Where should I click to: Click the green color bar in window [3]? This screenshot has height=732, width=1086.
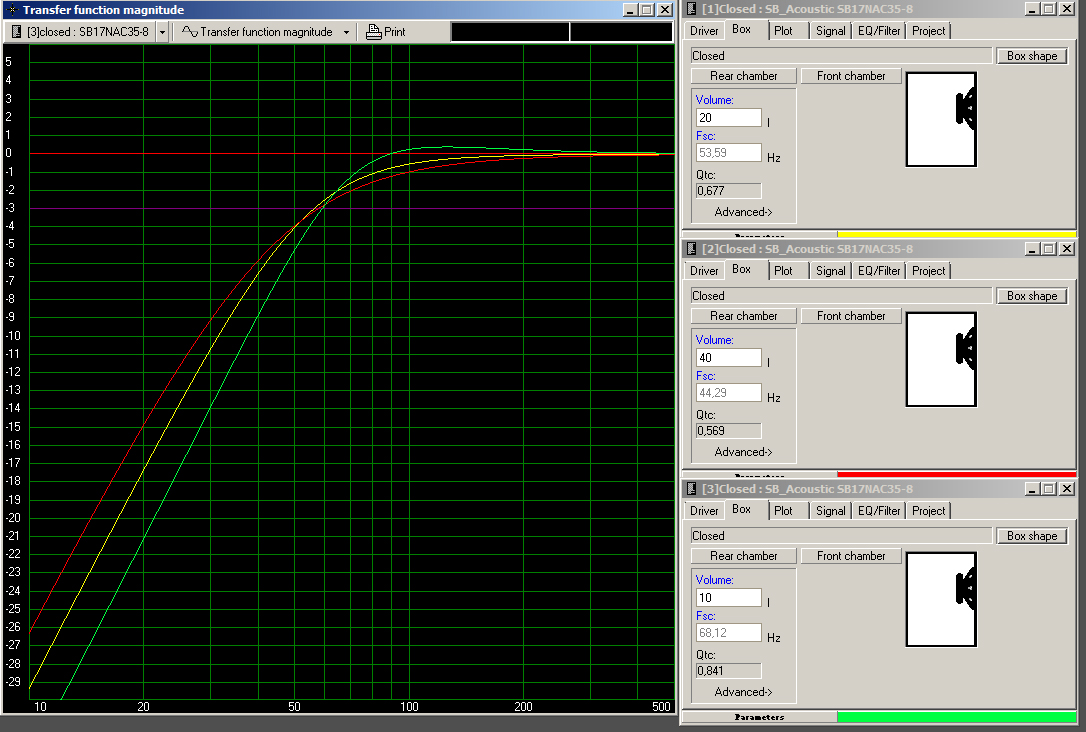tap(956, 717)
